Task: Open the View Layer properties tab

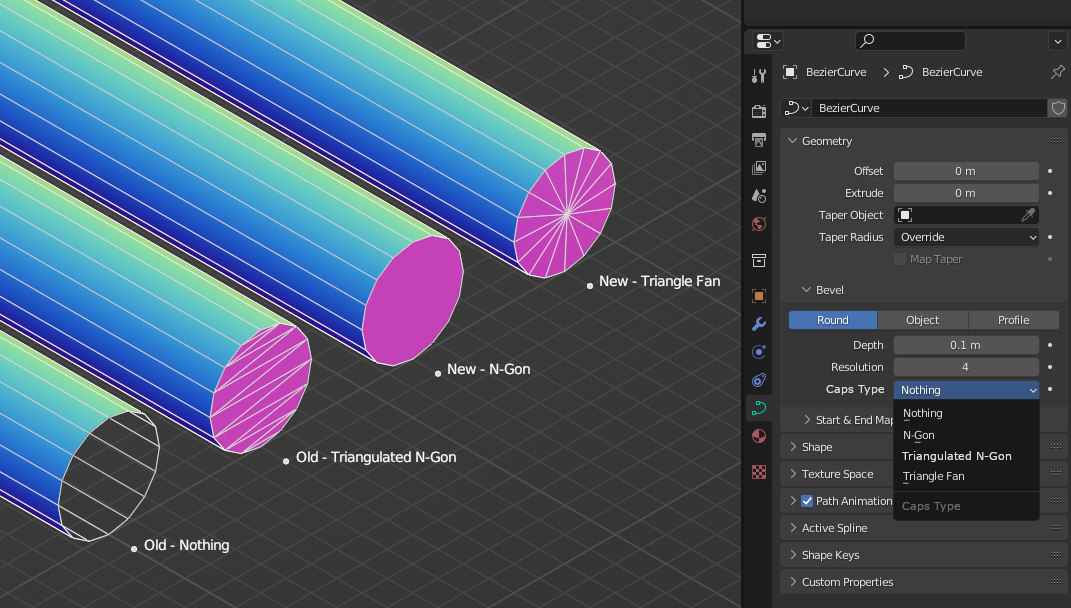Action: click(x=758, y=168)
